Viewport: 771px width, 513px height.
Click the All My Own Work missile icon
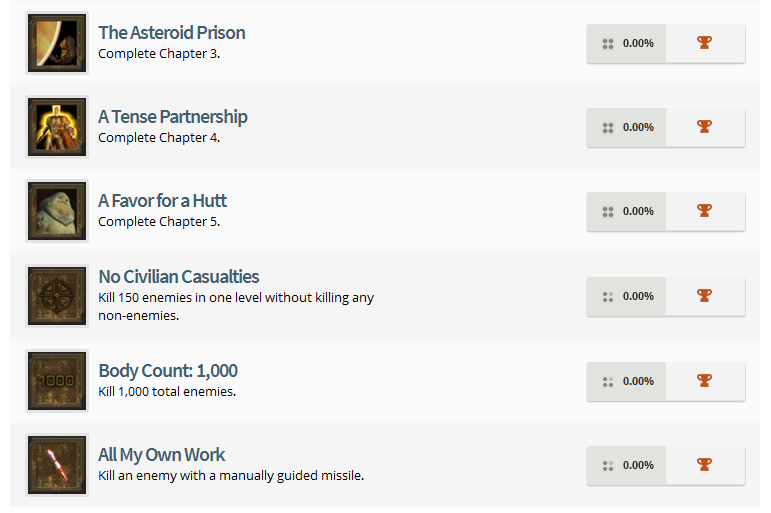click(57, 465)
